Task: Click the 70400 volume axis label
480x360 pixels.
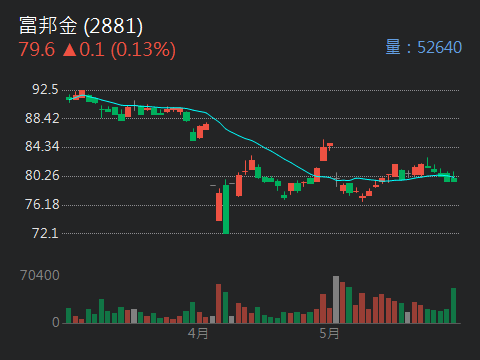Action: point(40,275)
